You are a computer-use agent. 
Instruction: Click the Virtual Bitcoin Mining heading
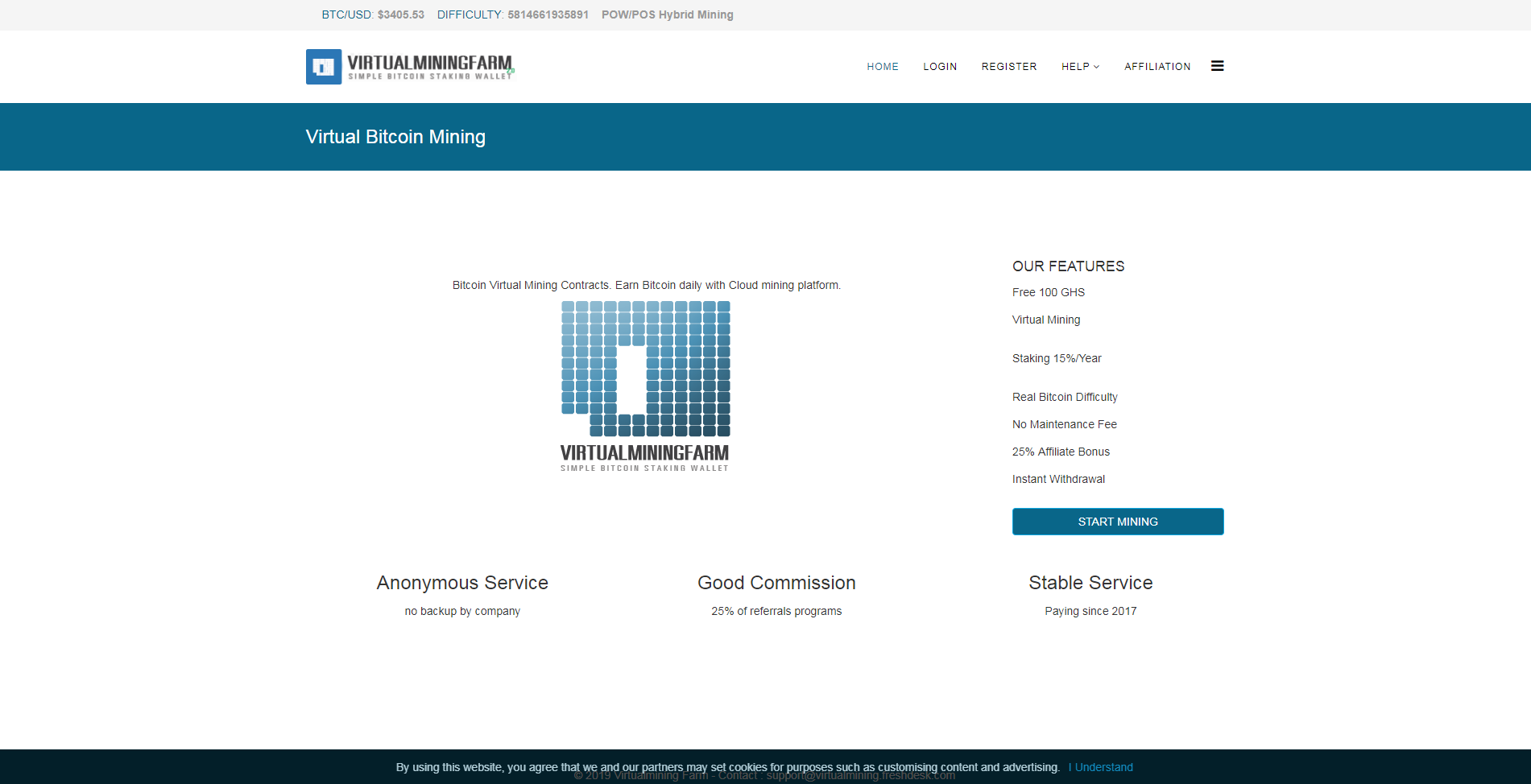point(395,137)
